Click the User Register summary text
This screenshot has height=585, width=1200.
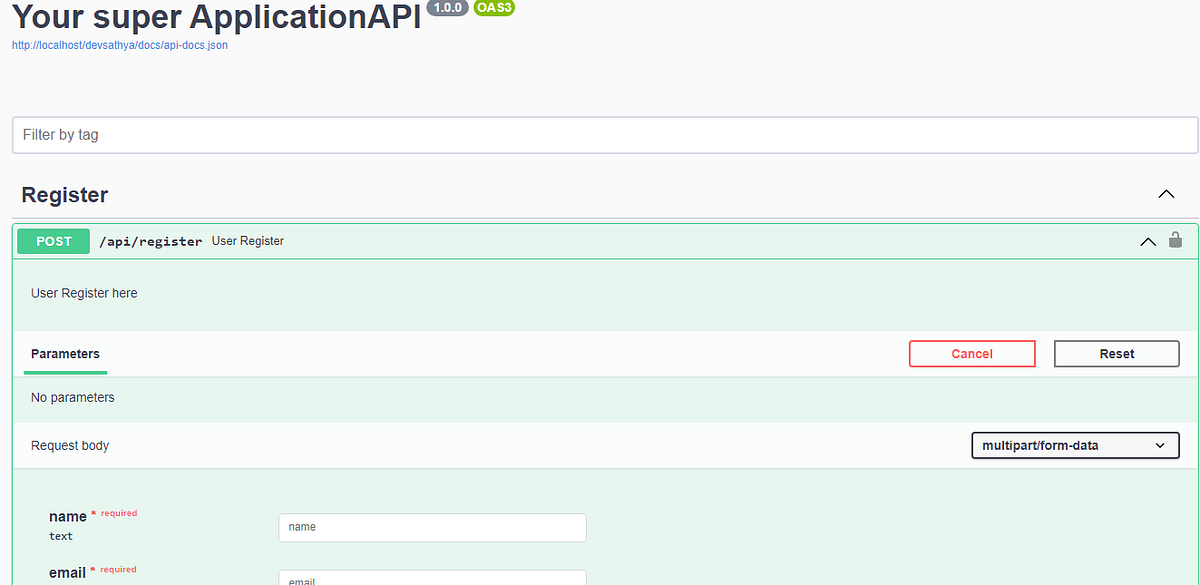tap(247, 241)
